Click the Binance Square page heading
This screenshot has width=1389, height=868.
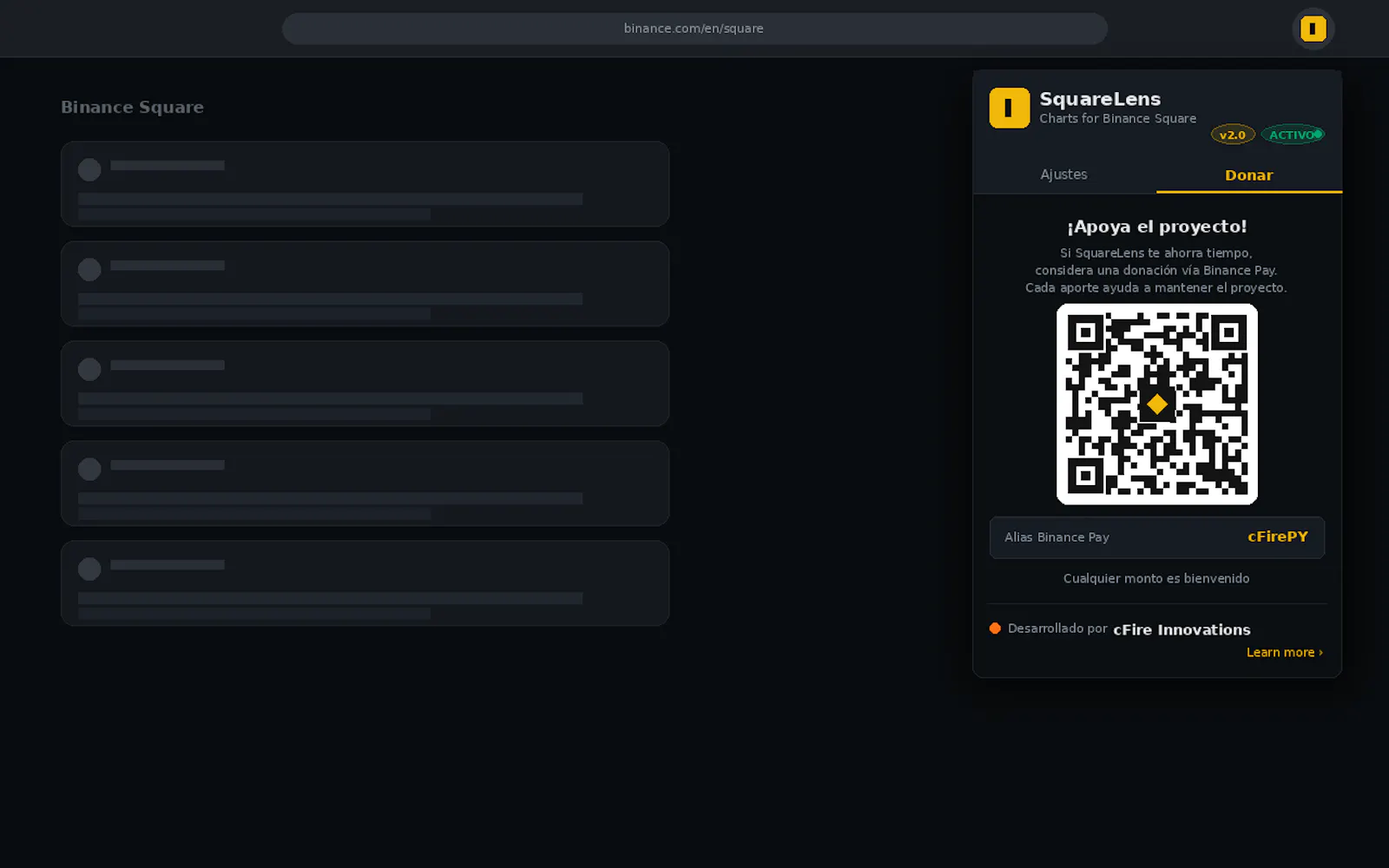coord(132,107)
